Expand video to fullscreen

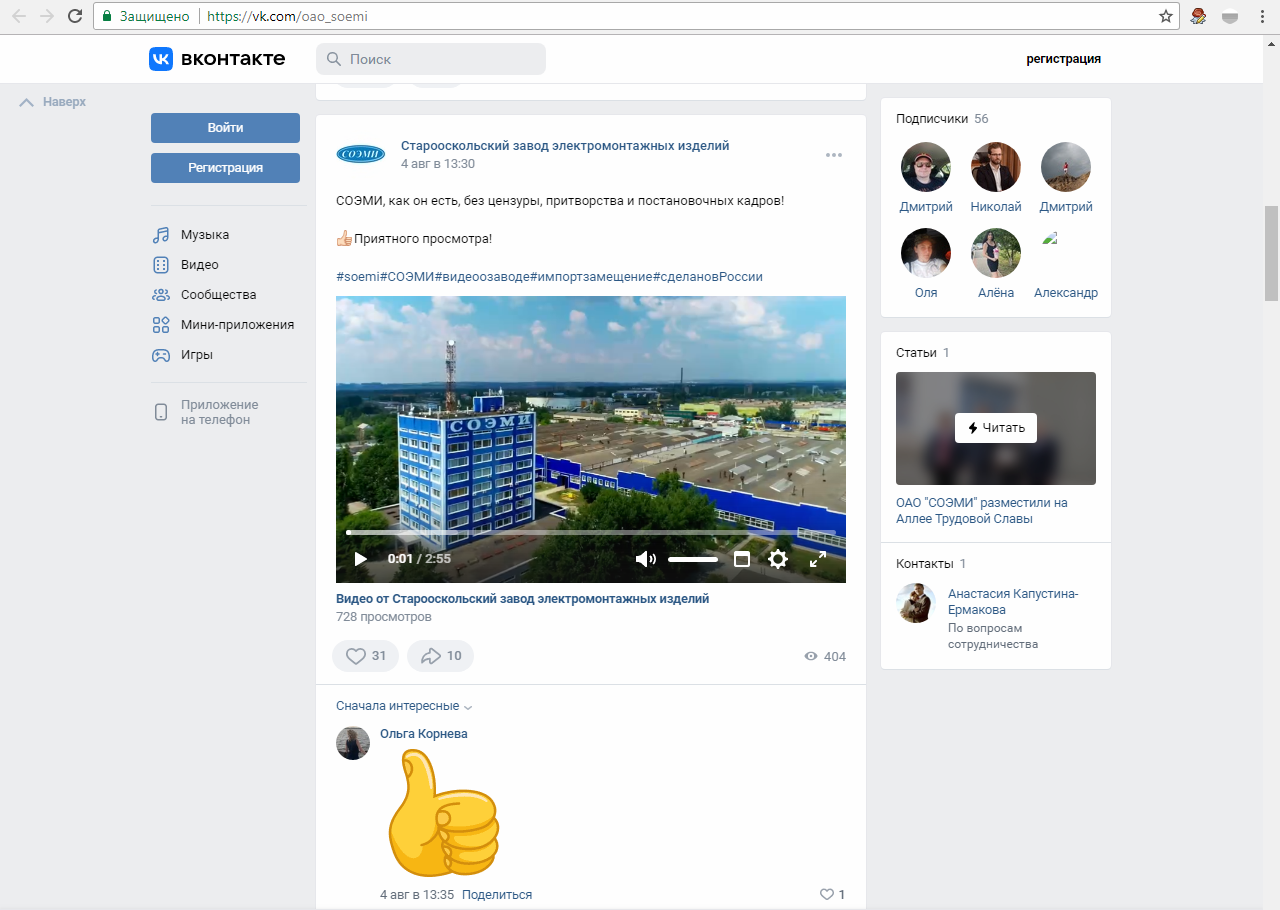818,559
